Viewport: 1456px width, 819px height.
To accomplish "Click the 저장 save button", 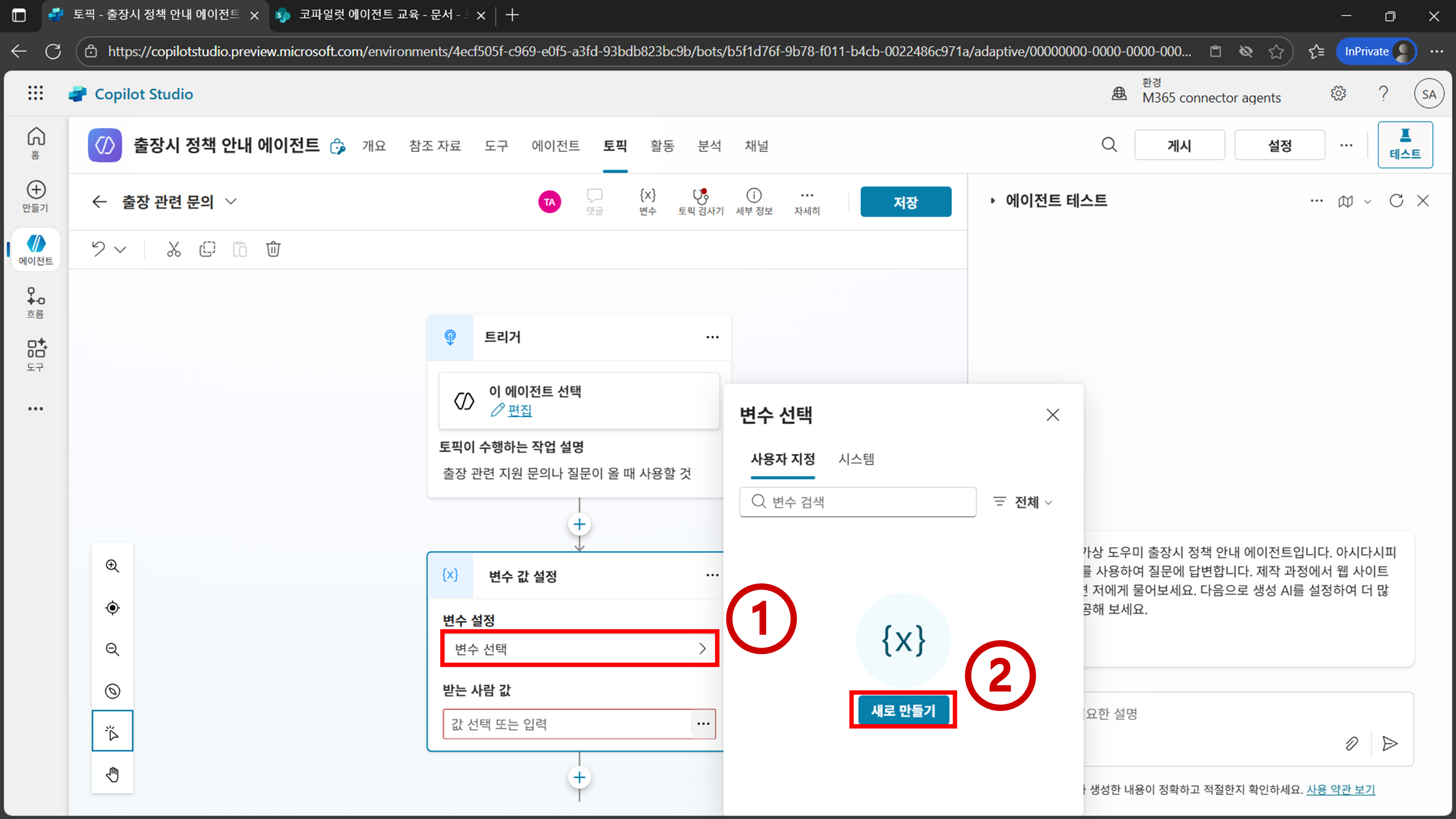I will point(905,202).
